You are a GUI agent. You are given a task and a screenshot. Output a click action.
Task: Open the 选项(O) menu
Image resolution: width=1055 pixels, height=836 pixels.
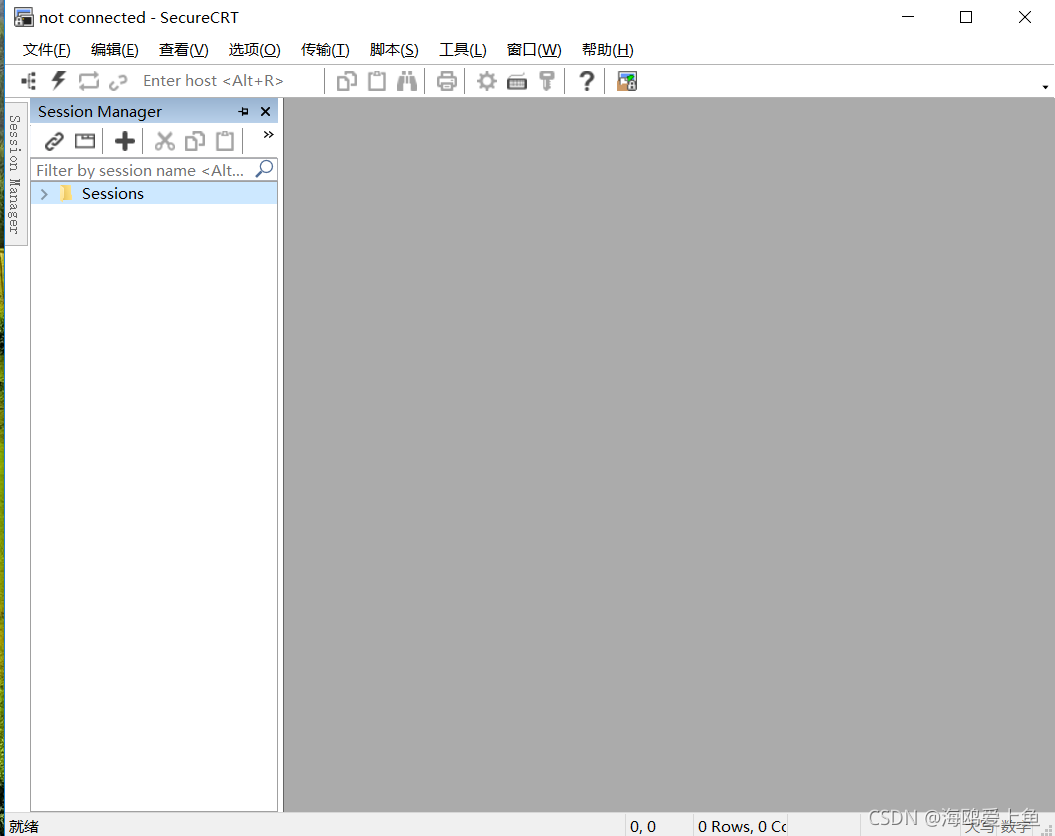[254, 50]
